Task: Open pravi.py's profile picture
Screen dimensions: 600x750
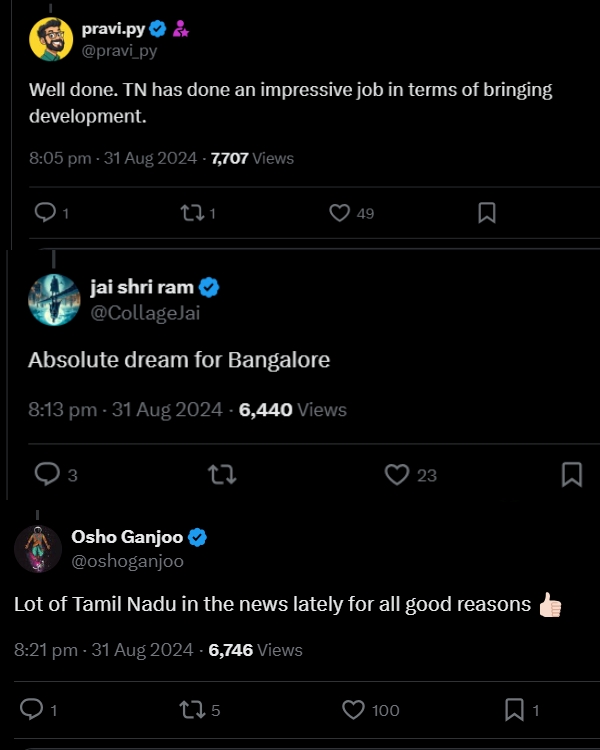Action: pyautogui.click(x=51, y=39)
